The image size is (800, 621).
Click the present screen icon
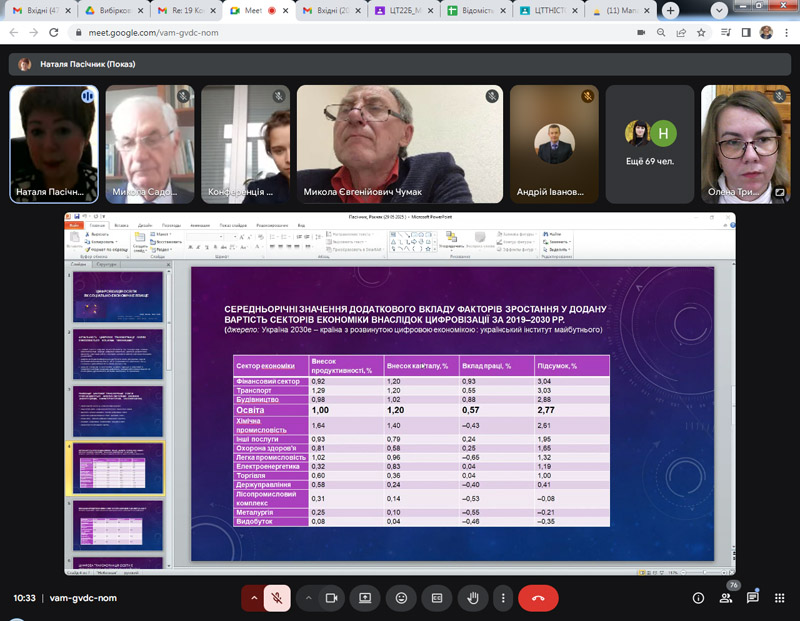[365, 598]
